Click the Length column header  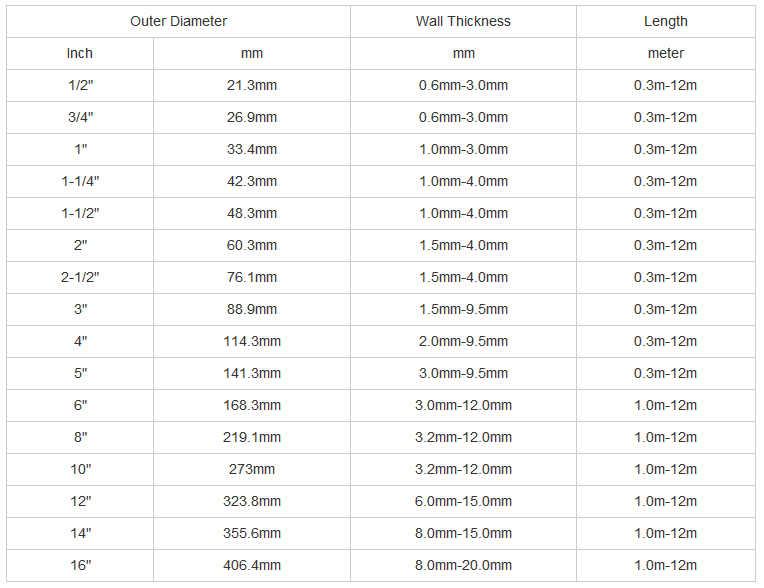click(x=665, y=21)
